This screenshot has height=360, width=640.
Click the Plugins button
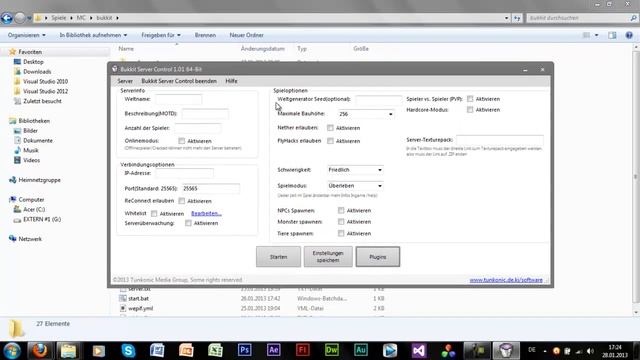[378, 257]
